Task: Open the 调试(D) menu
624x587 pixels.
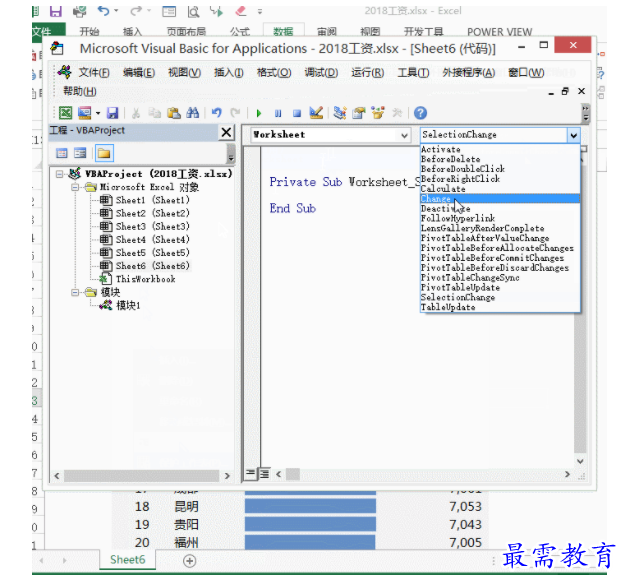Action: click(322, 72)
